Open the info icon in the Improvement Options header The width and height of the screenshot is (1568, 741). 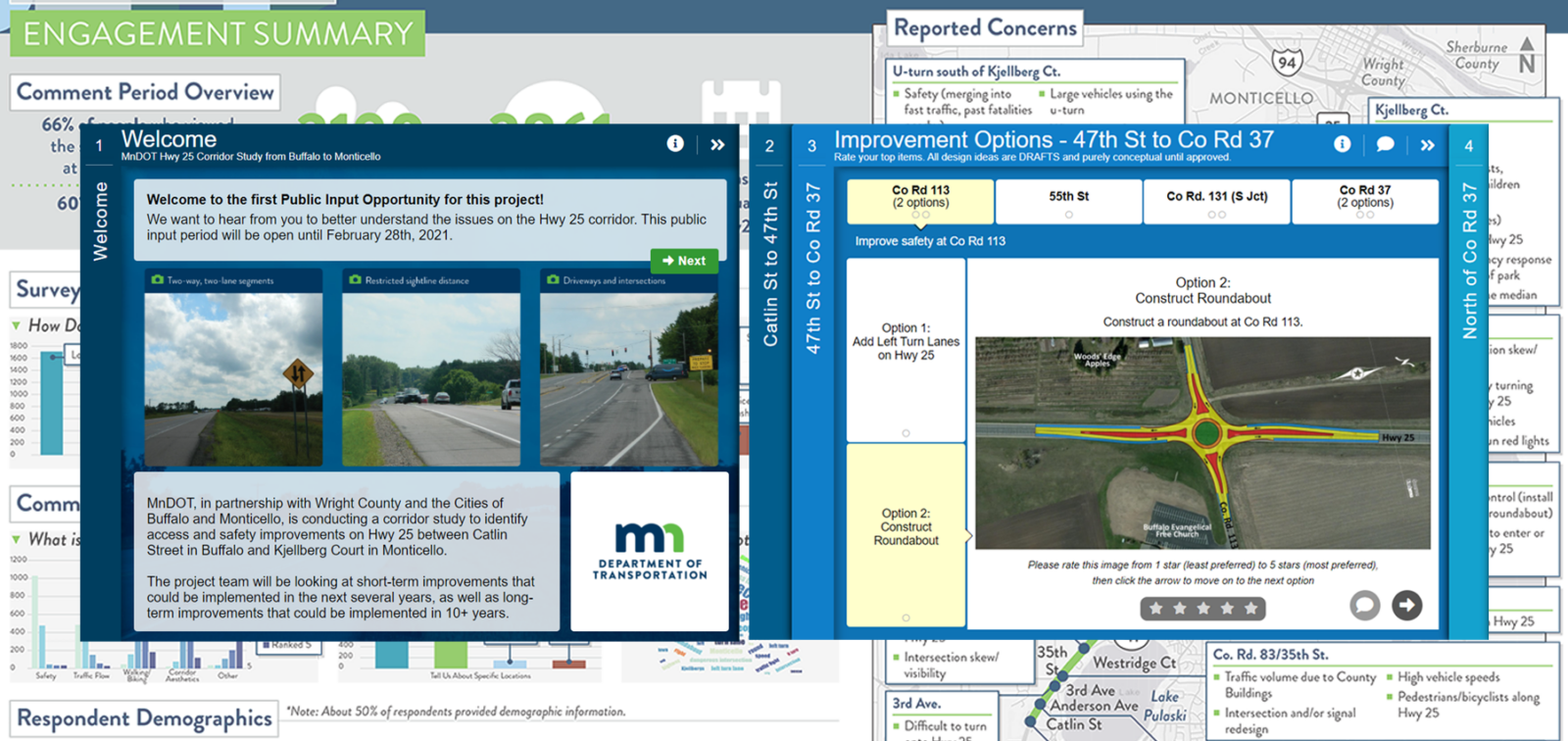coord(1343,144)
